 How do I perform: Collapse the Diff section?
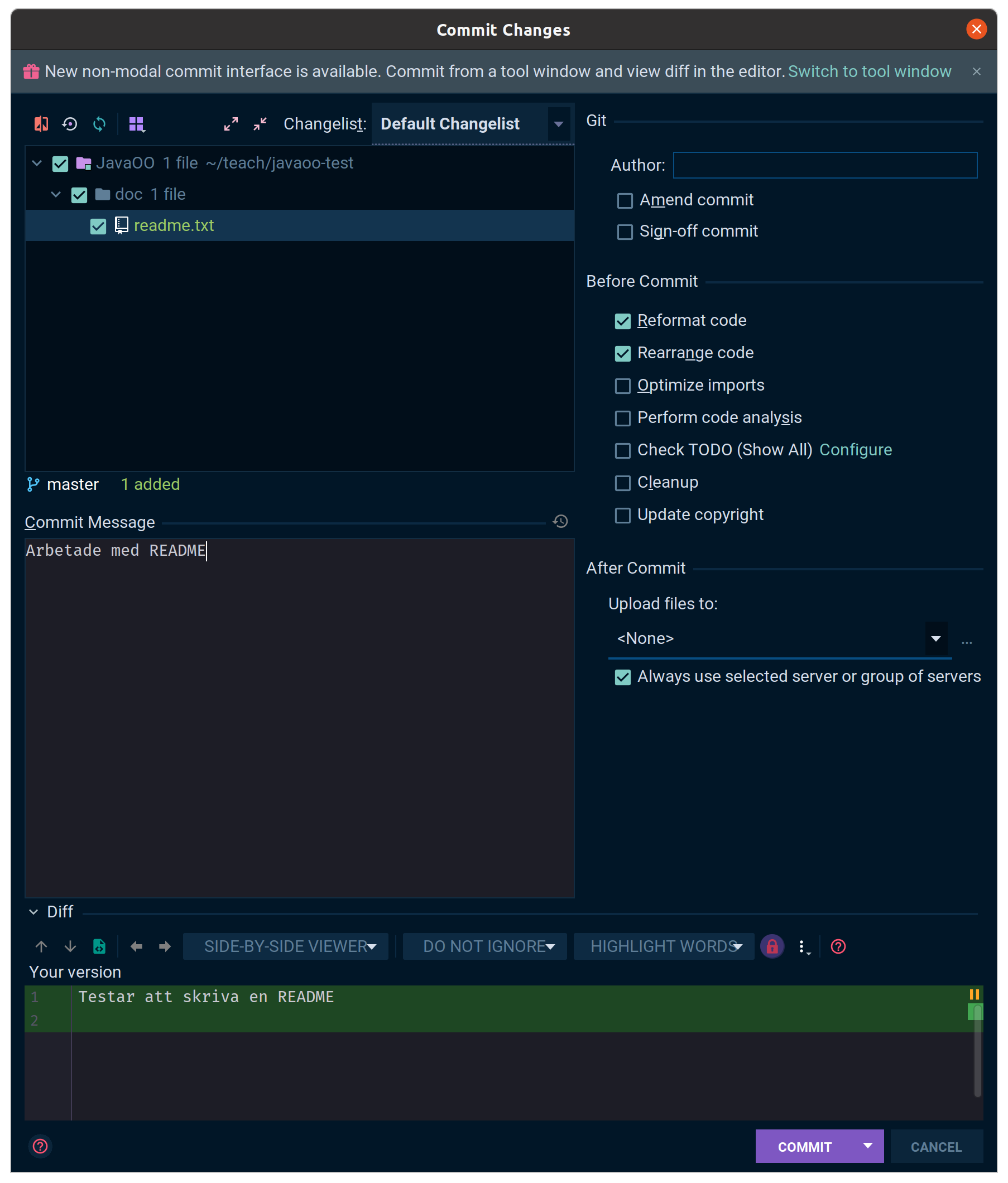33,912
